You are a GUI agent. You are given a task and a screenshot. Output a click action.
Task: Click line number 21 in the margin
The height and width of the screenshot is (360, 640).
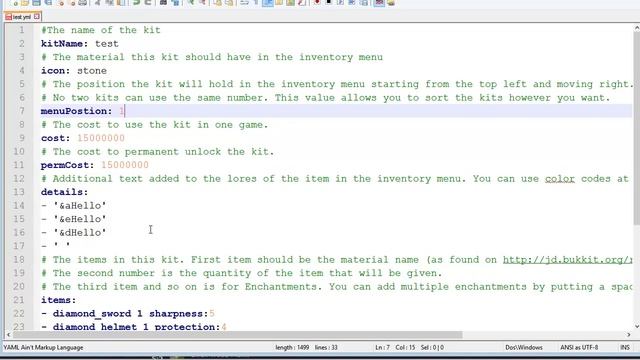click(19, 300)
